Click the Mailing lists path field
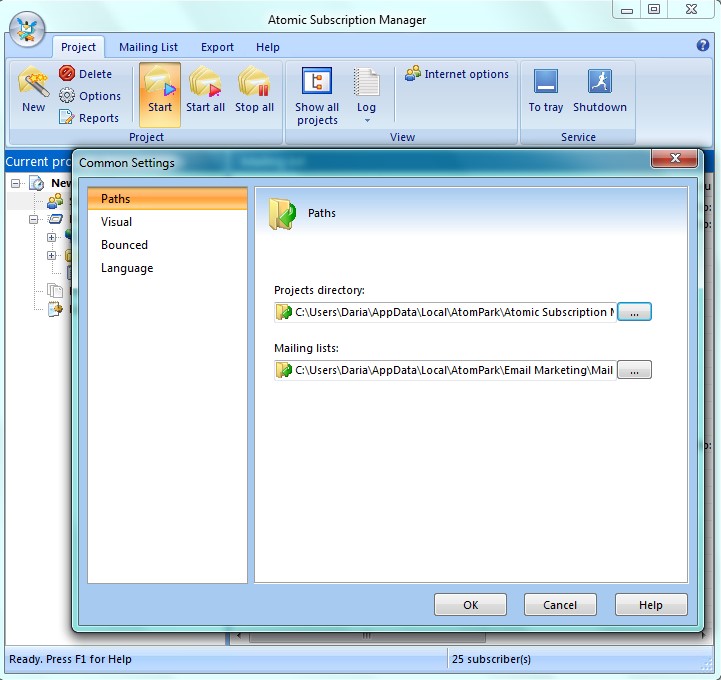This screenshot has width=721, height=680. coord(445,370)
